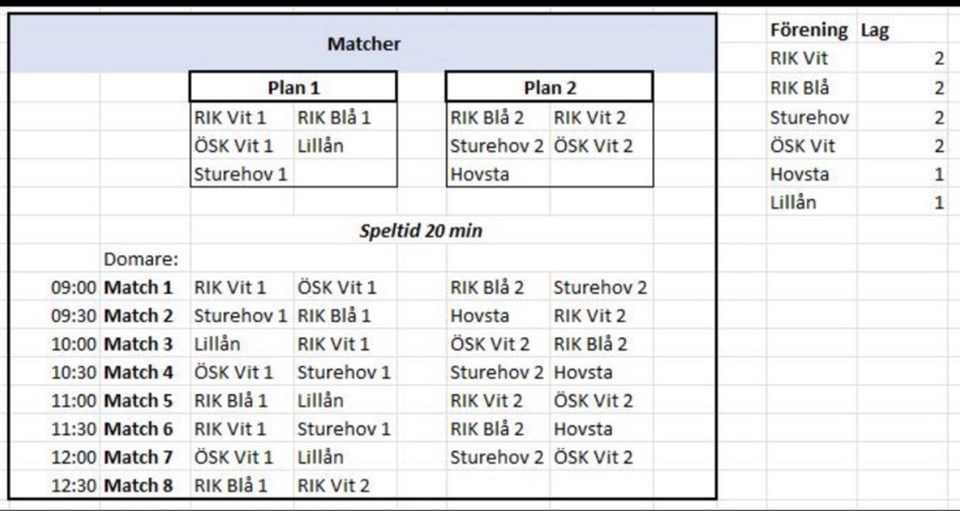Select 'ÖSK Vit' in the Förening list
Image resolution: width=960 pixels, height=511 pixels.
802,146
